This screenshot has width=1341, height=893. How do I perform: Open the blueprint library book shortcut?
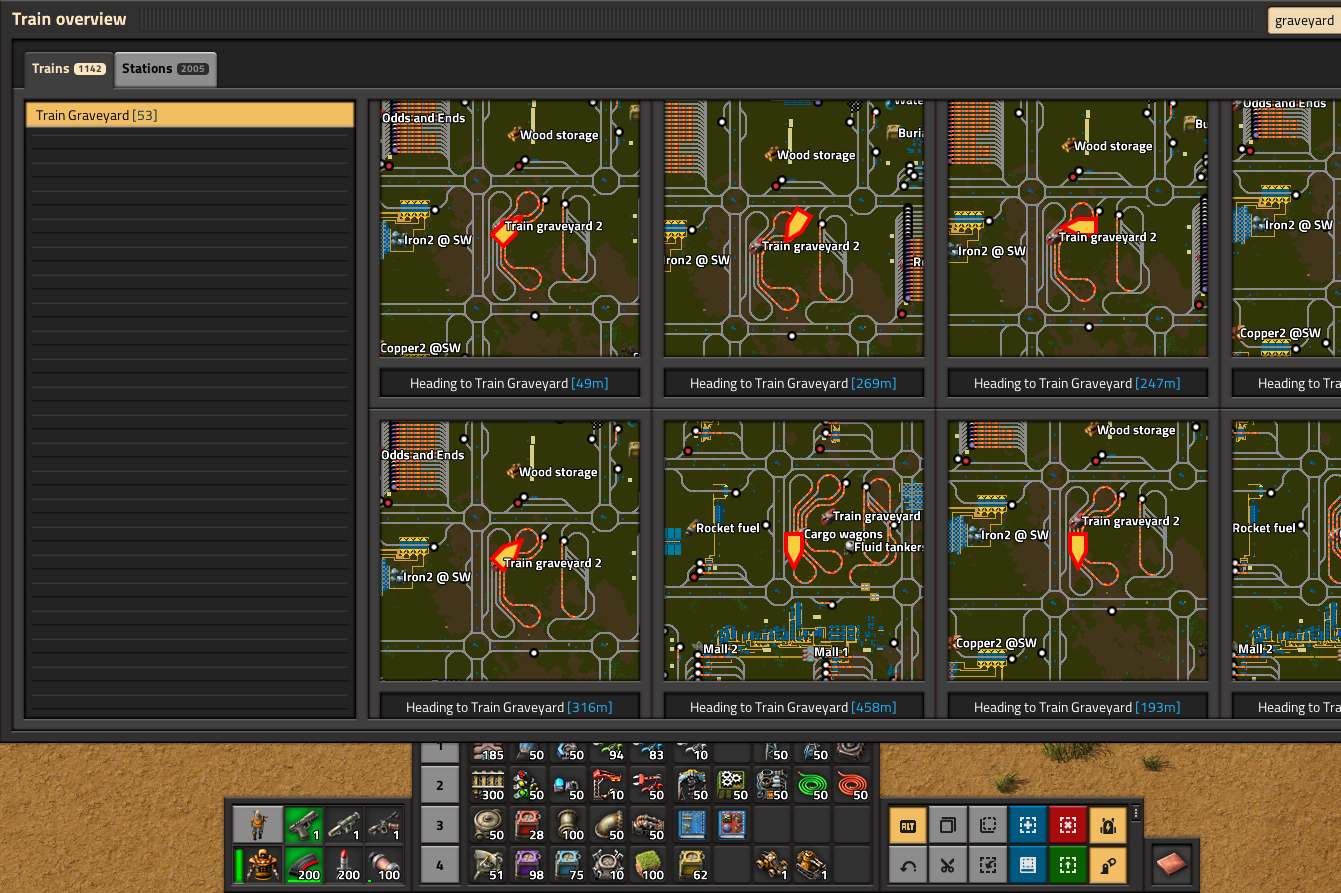tap(1028, 865)
